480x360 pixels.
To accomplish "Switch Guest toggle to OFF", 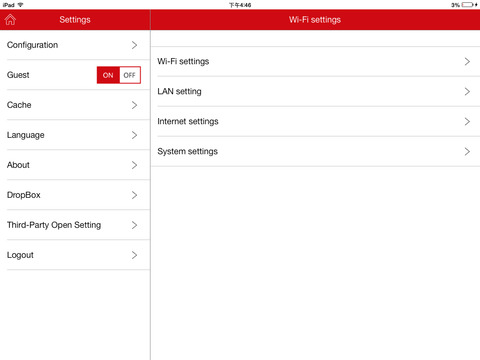I will click(x=130, y=75).
